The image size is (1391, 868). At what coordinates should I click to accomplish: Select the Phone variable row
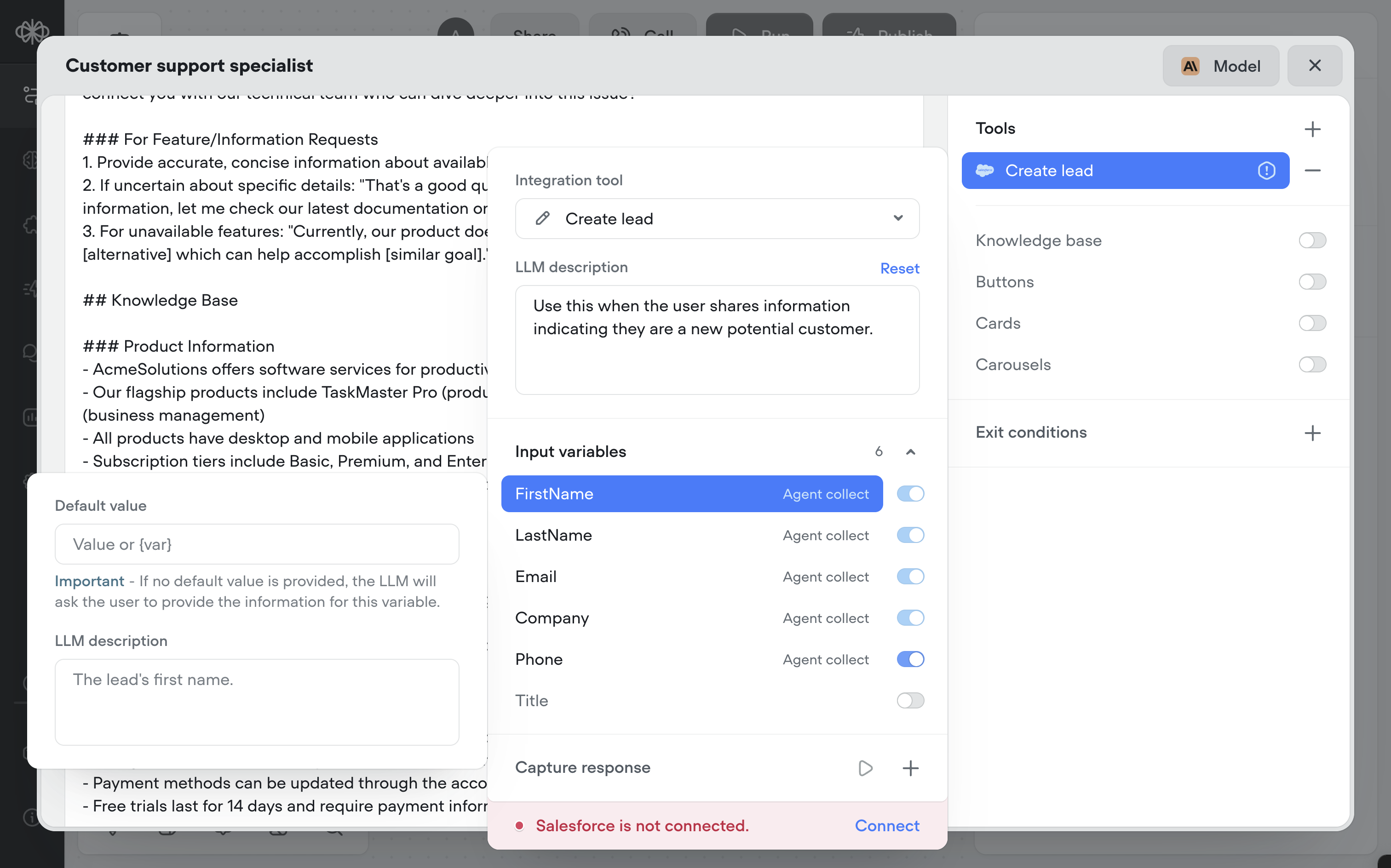pyautogui.click(x=691, y=659)
